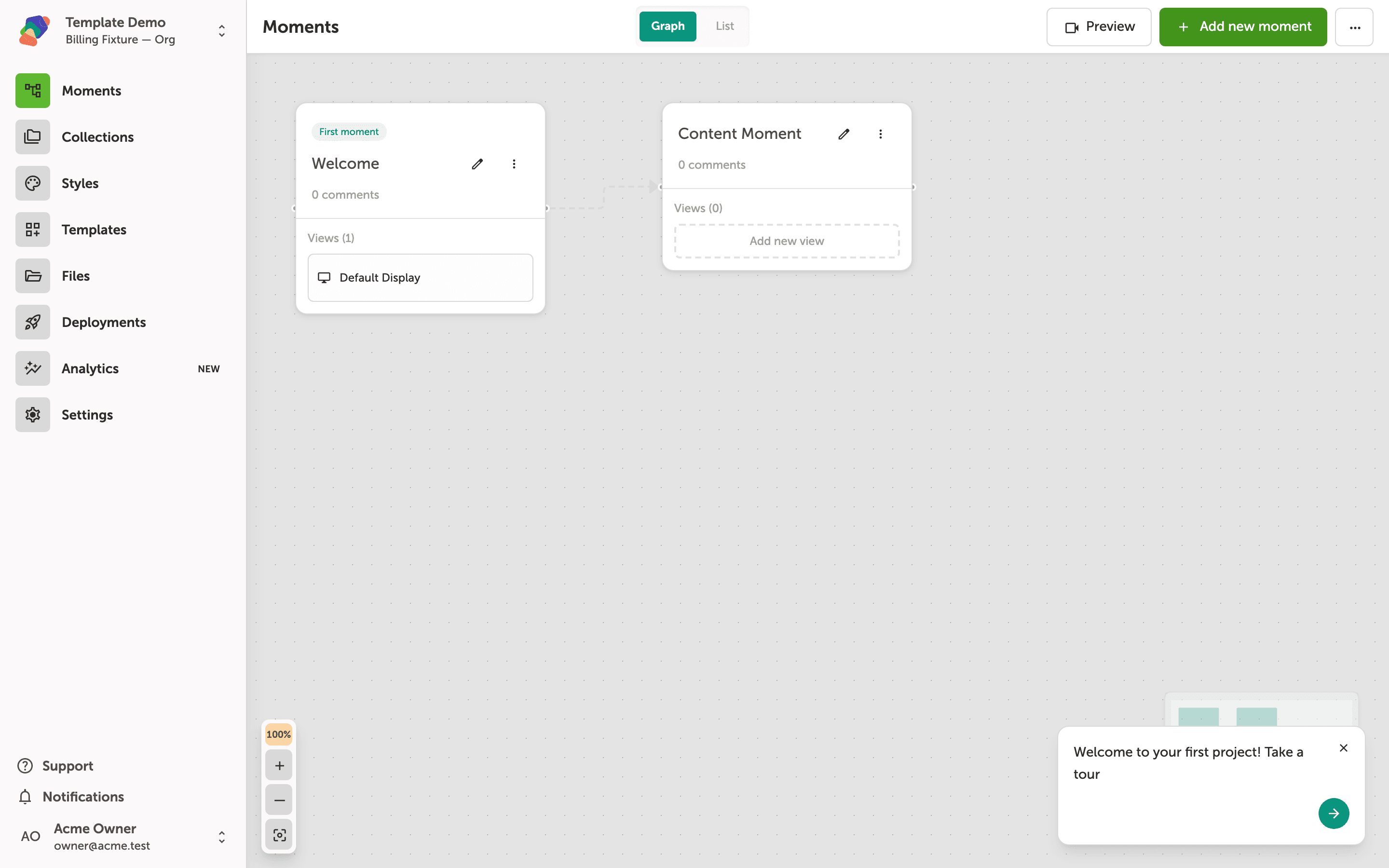The width and height of the screenshot is (1389, 868).
Task: Open the Deployments rocket icon
Action: 33,322
